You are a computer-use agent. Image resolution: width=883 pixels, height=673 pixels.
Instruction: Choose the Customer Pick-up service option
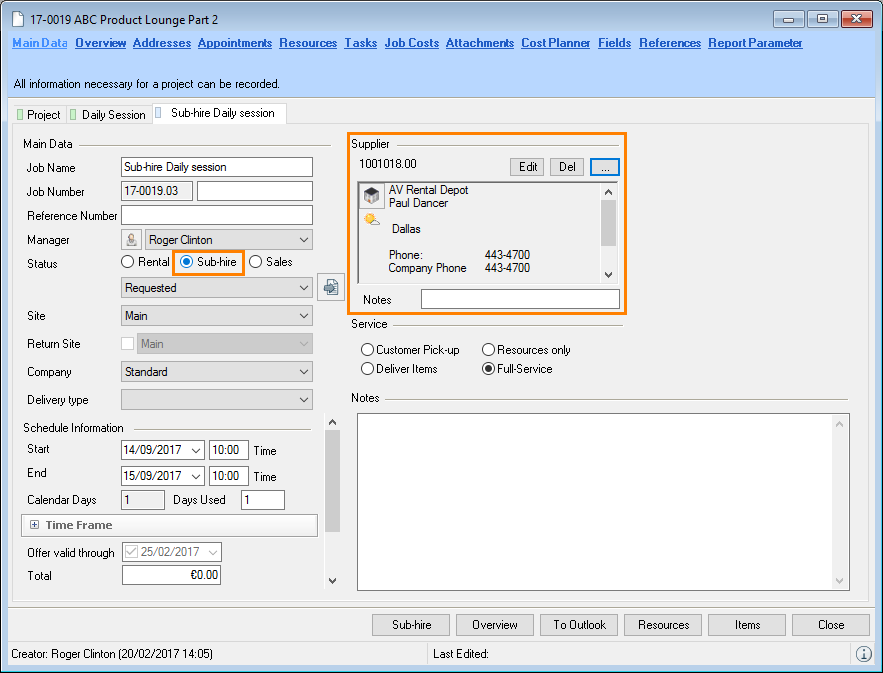pyautogui.click(x=367, y=350)
